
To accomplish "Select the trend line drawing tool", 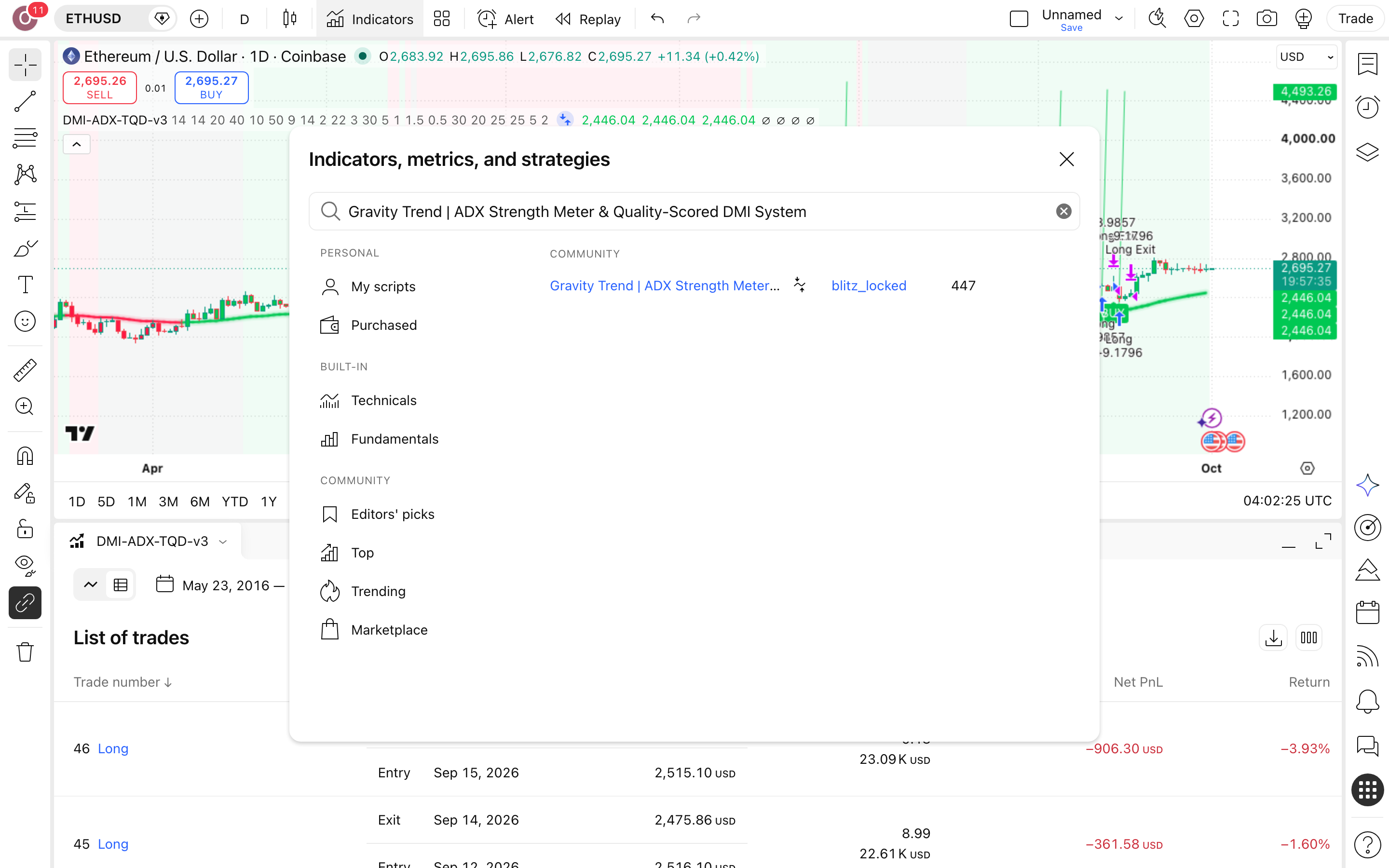I will point(25,102).
